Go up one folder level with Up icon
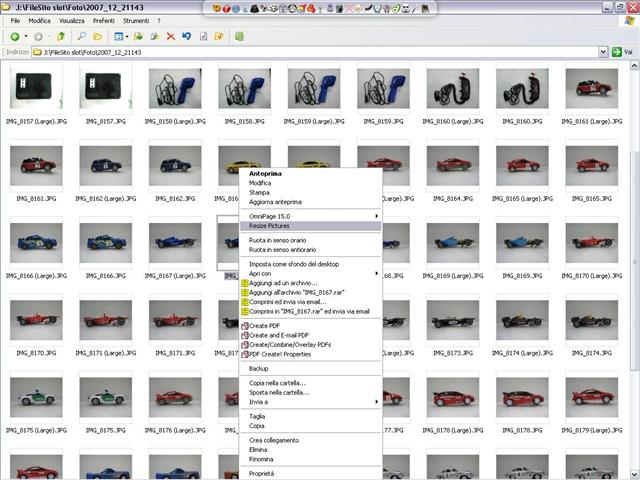 click(61, 36)
